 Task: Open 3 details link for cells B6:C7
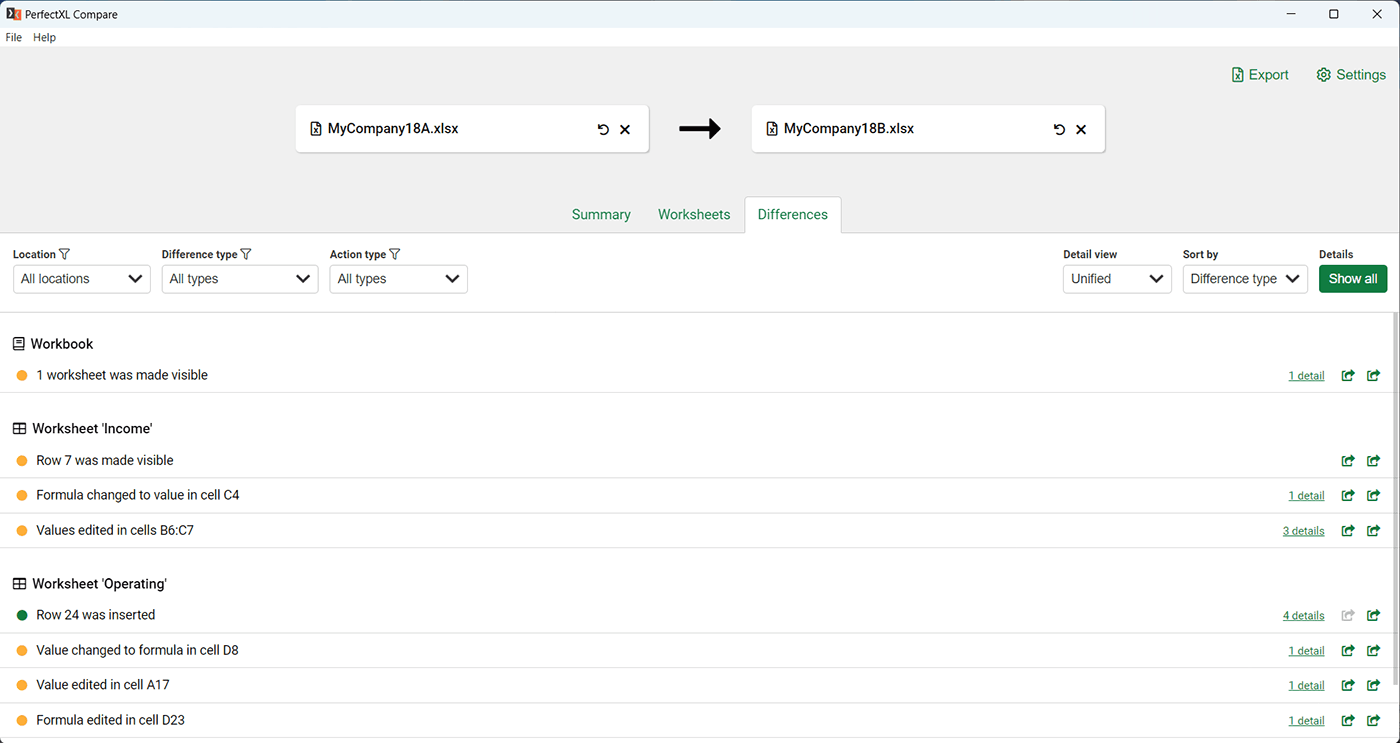tap(1303, 531)
